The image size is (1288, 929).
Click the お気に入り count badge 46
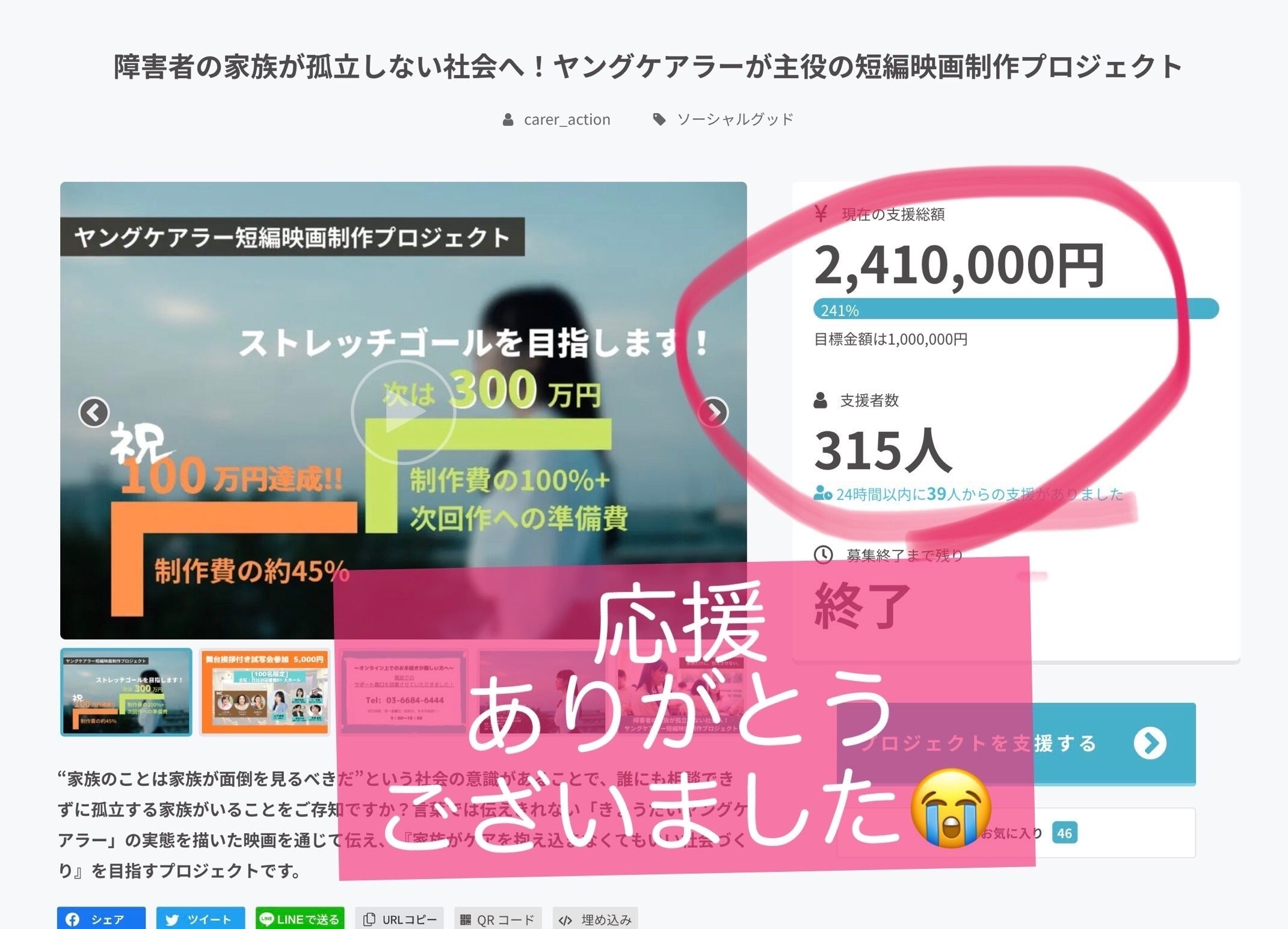click(x=1064, y=833)
